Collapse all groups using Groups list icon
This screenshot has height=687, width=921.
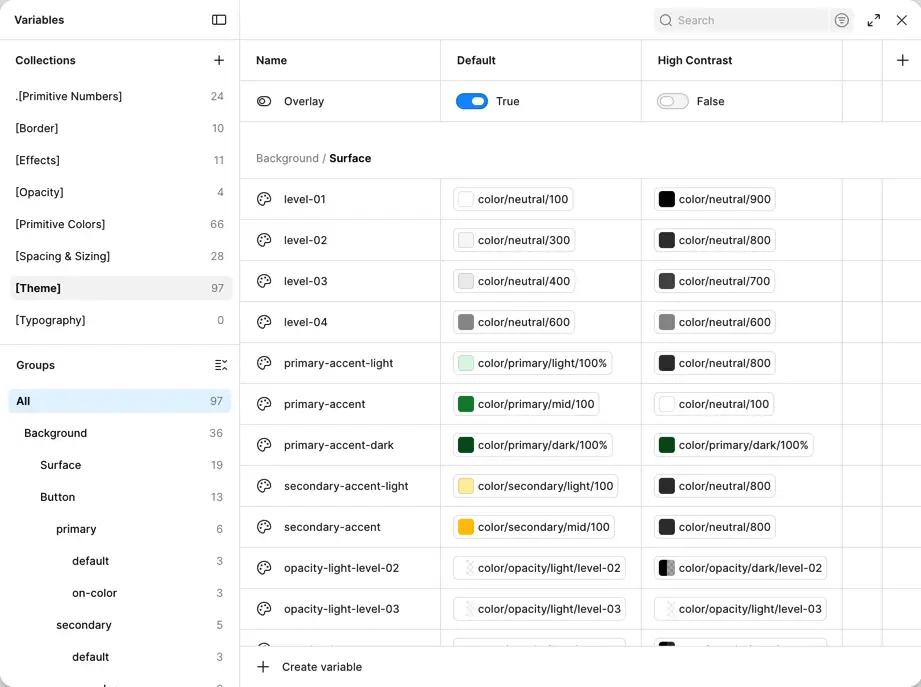pos(221,365)
